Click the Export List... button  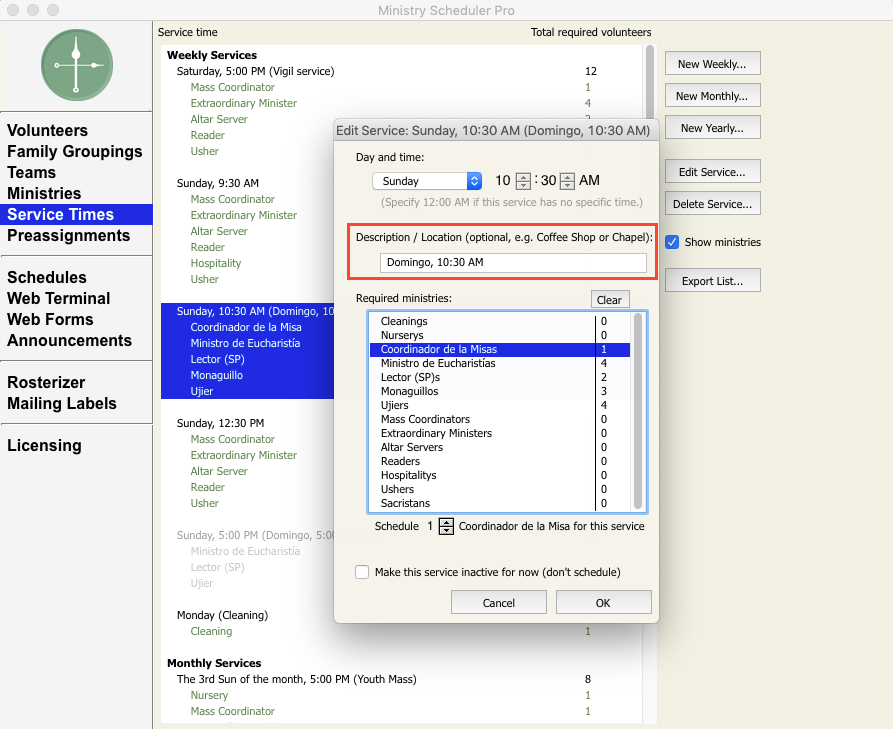[x=712, y=281]
